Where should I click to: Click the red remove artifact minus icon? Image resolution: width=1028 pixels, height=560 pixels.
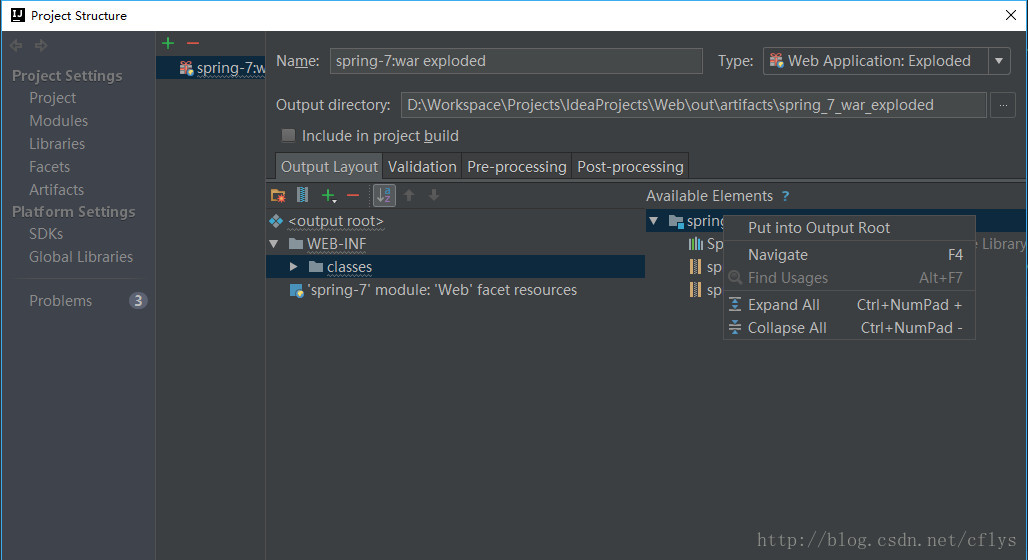(193, 43)
